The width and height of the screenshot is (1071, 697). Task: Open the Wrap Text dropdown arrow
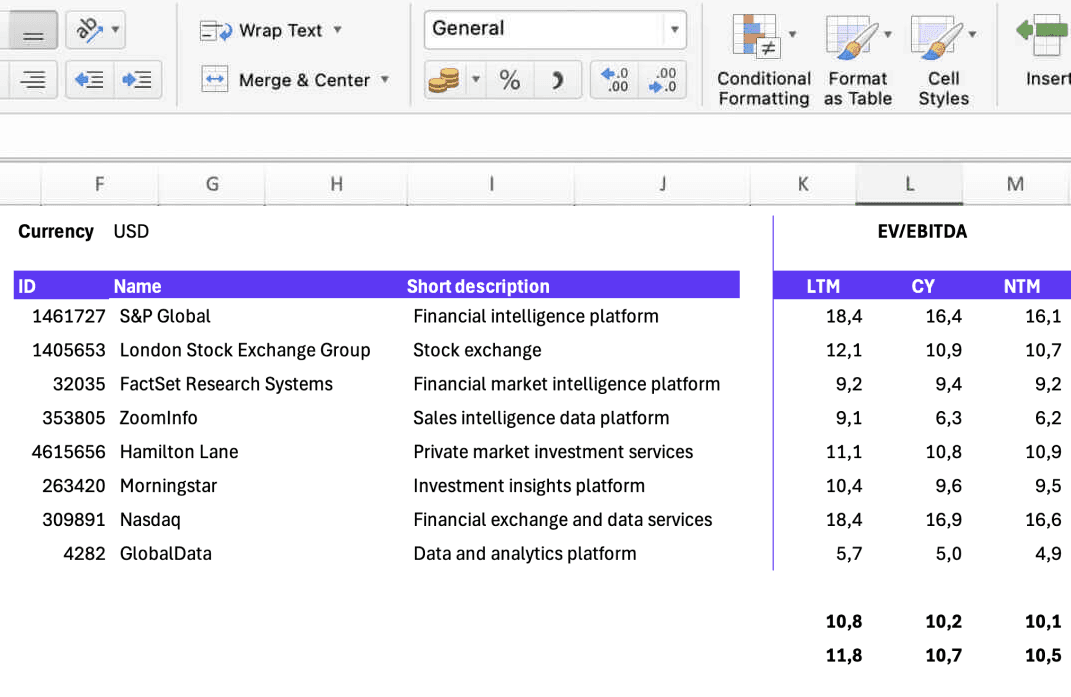tap(337, 30)
